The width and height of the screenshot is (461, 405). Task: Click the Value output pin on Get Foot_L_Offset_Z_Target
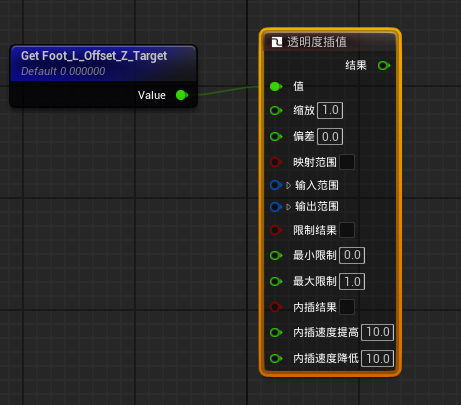point(182,95)
